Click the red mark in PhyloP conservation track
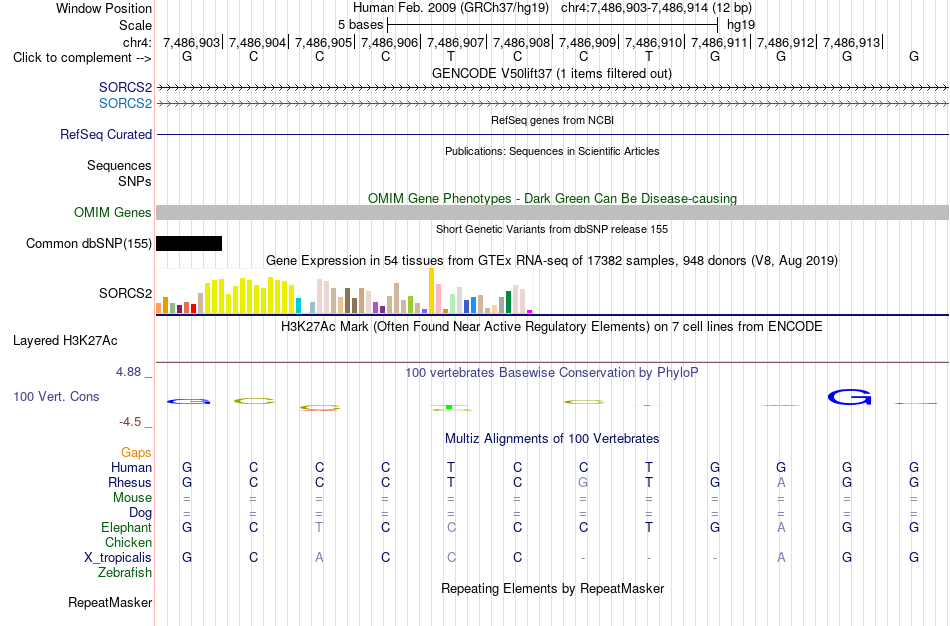Image resolution: width=950 pixels, height=626 pixels. (x=781, y=405)
